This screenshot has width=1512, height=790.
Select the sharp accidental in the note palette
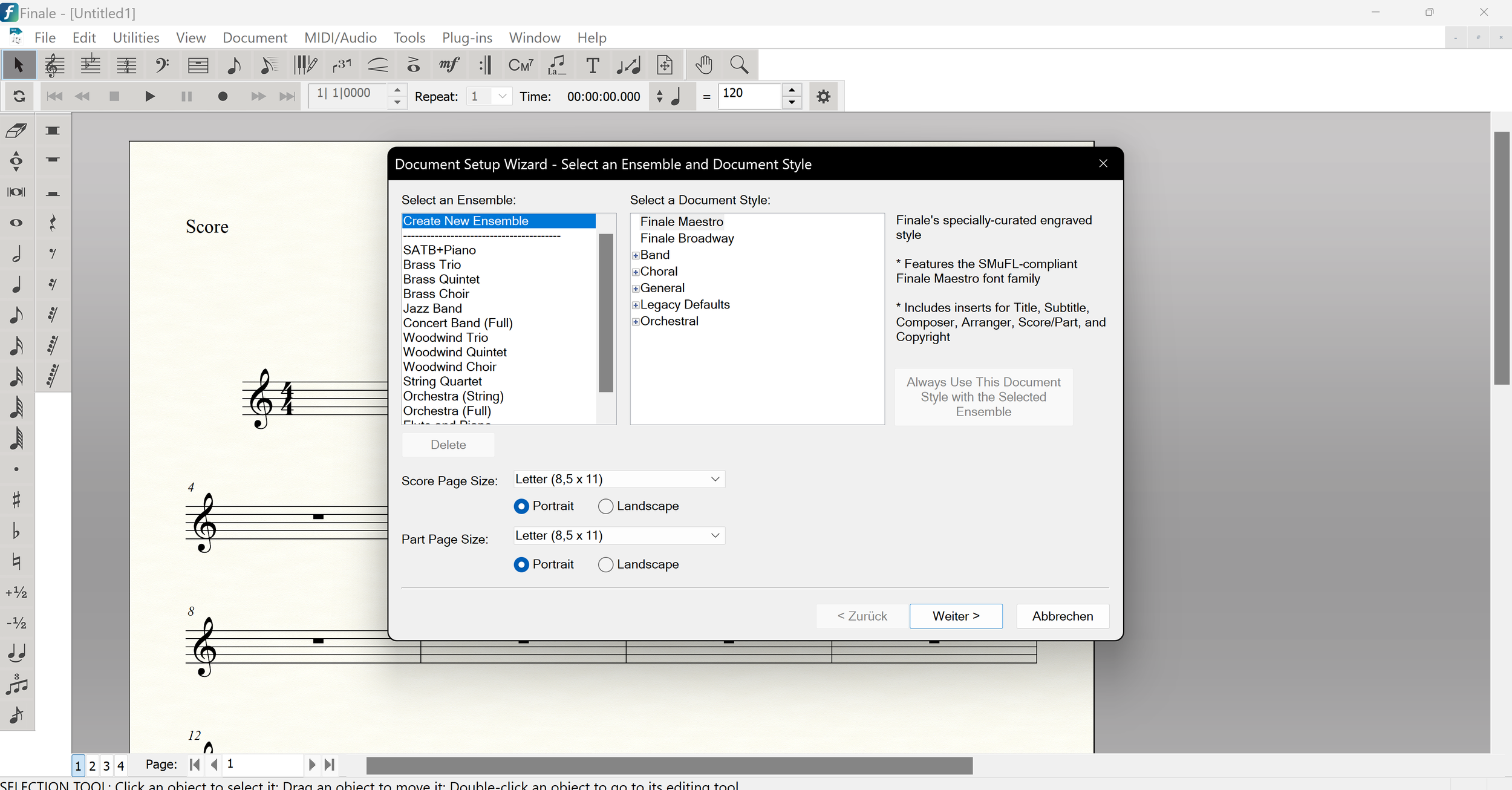pos(16,500)
